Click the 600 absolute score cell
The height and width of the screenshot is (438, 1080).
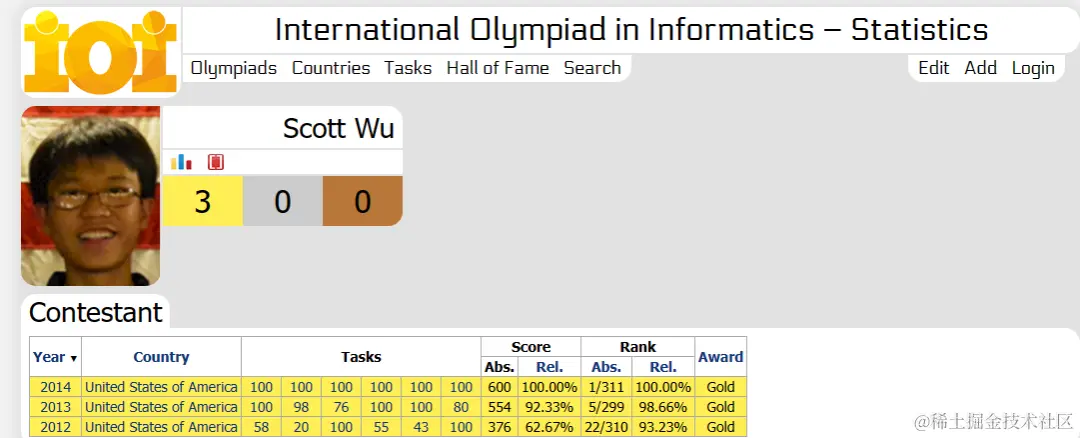tap(499, 387)
